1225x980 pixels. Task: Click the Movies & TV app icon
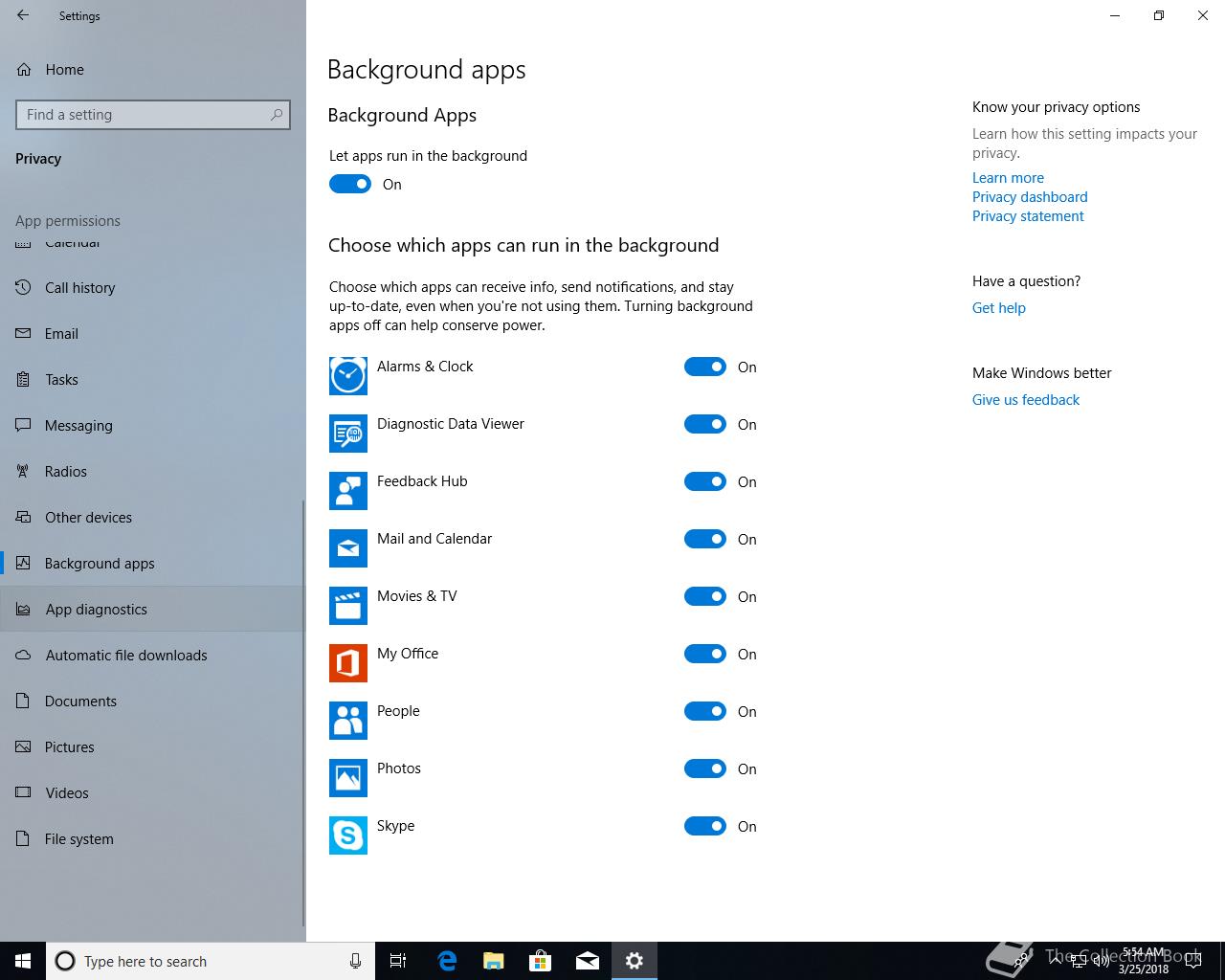coord(348,606)
